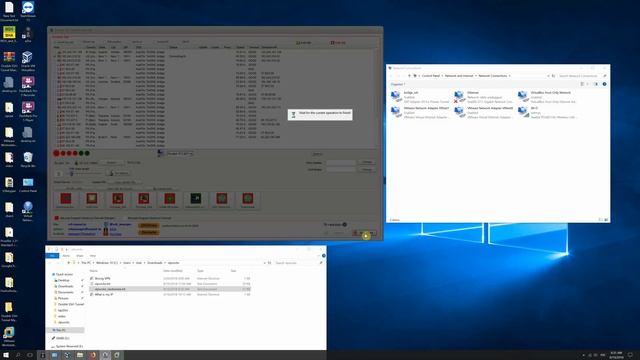Image resolution: width=640 pixels, height=360 pixels.
Task: Open the File tab in File Explorer
Action: pos(52,256)
